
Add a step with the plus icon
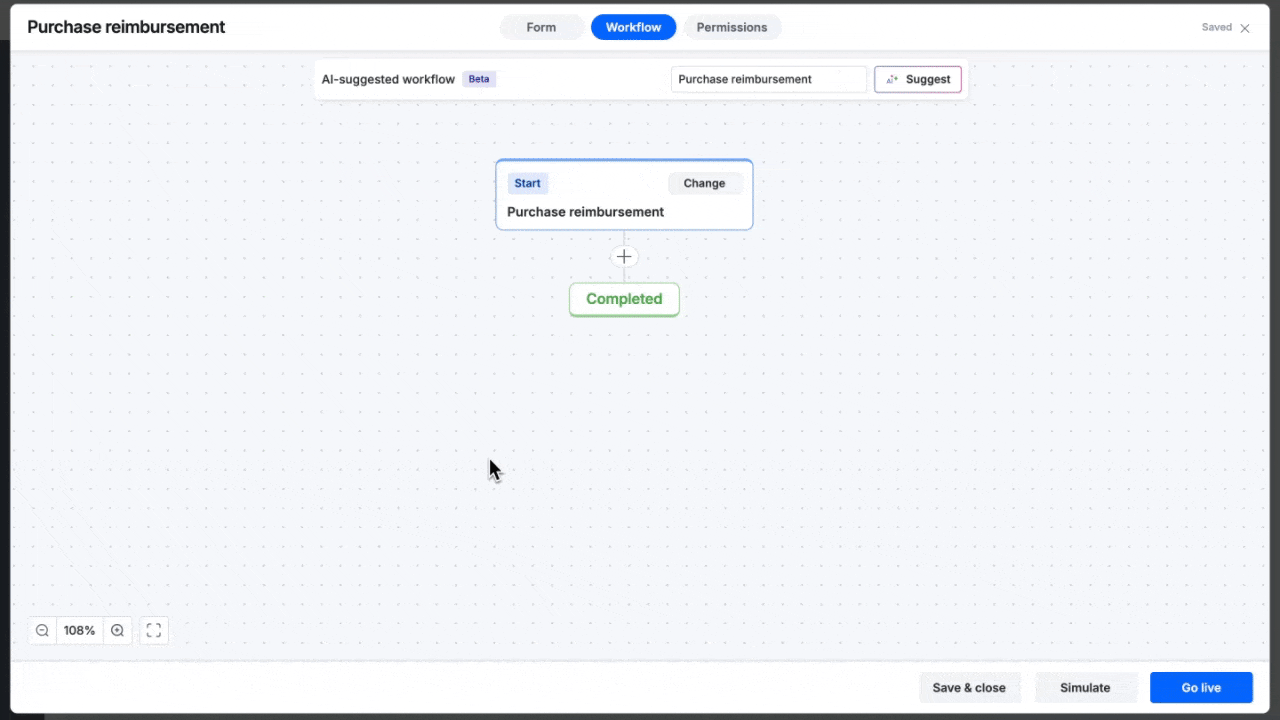coord(624,257)
